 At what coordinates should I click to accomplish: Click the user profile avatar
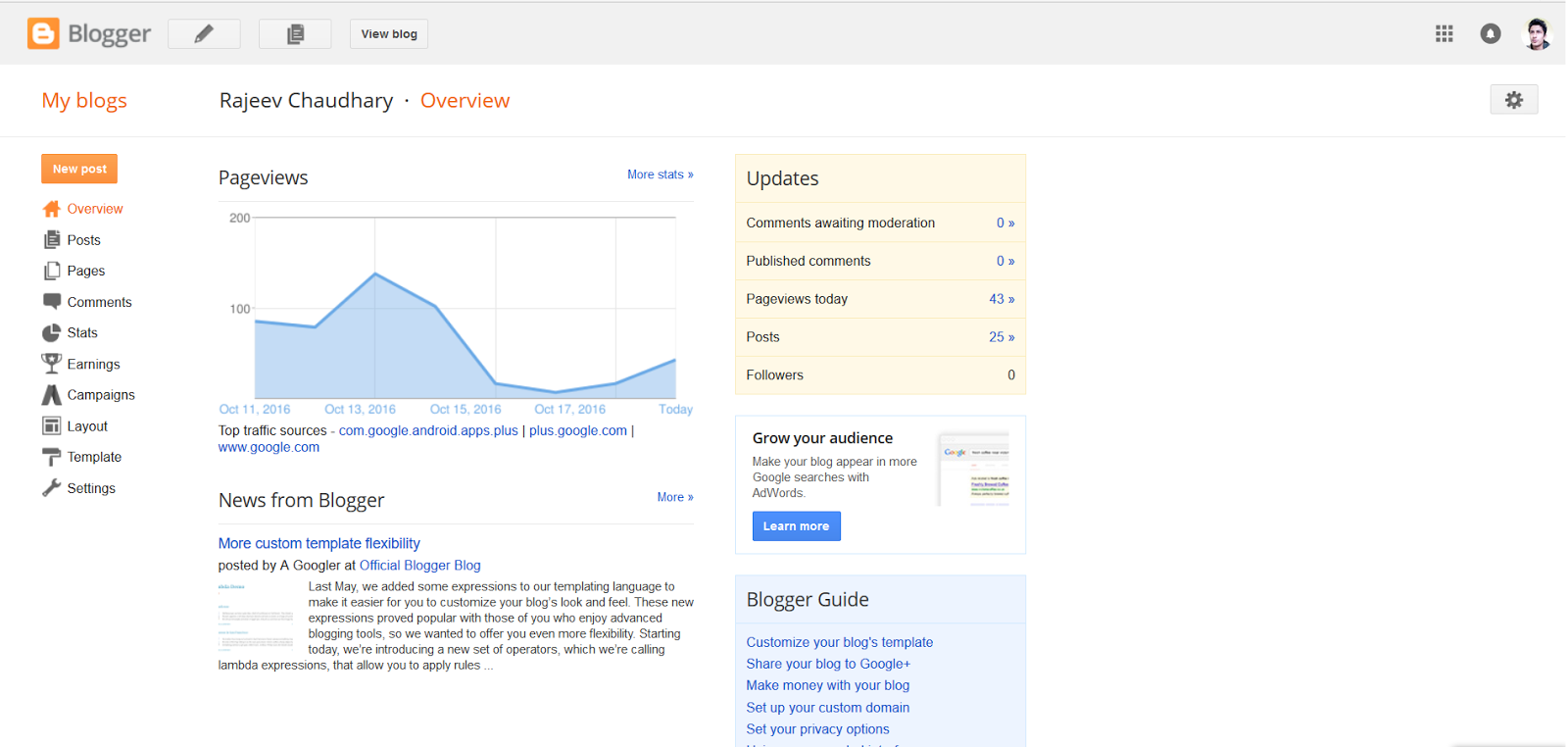(x=1537, y=34)
